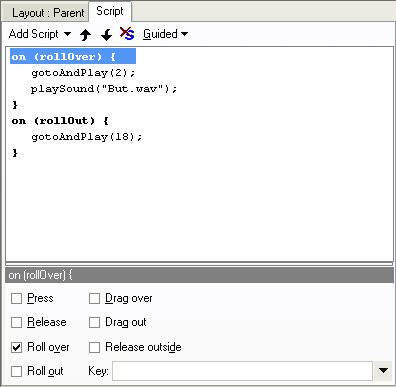Delete script with the red X icon
396x387 pixels.
click(x=127, y=34)
